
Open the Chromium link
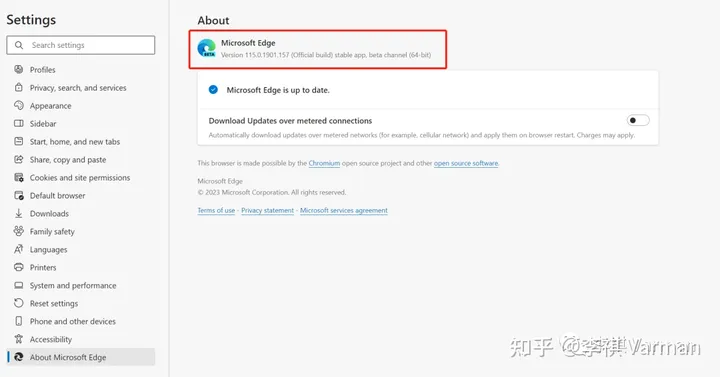click(324, 163)
